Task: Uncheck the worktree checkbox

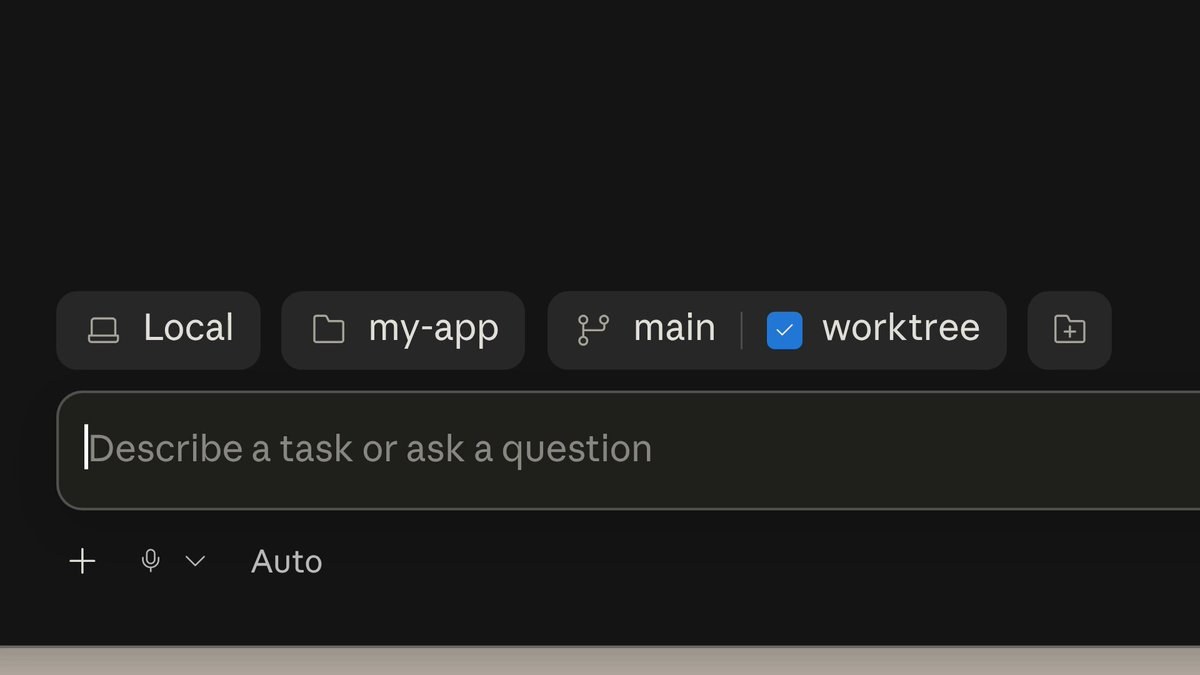Action: point(784,330)
